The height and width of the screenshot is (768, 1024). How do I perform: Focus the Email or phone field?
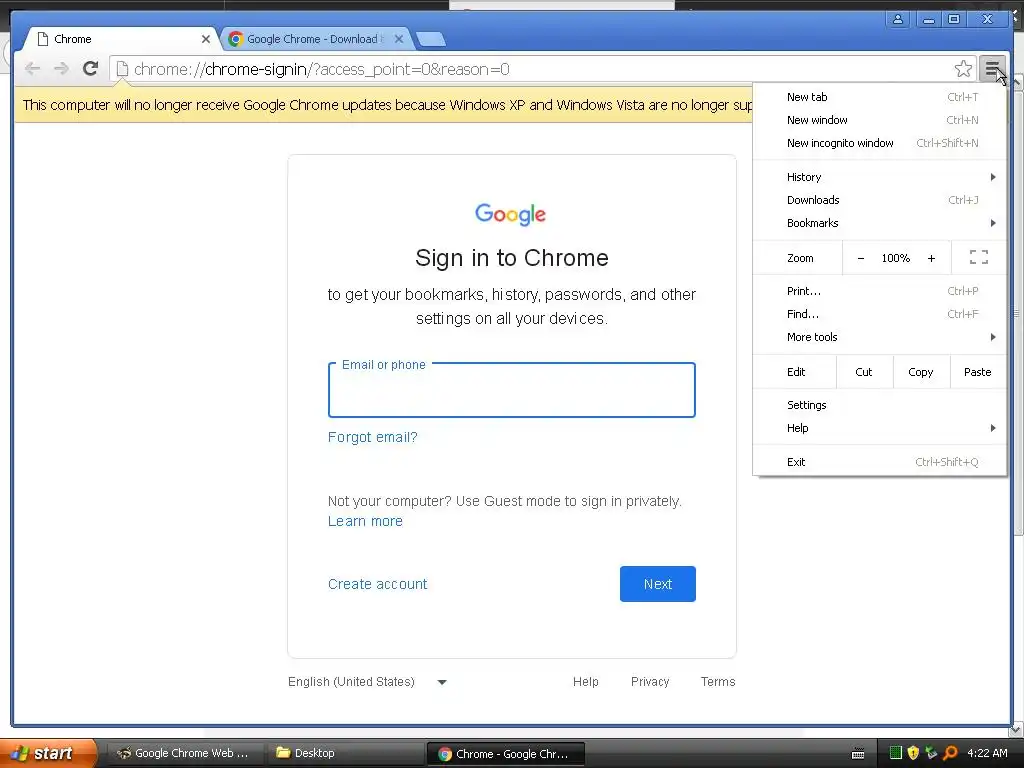511,390
